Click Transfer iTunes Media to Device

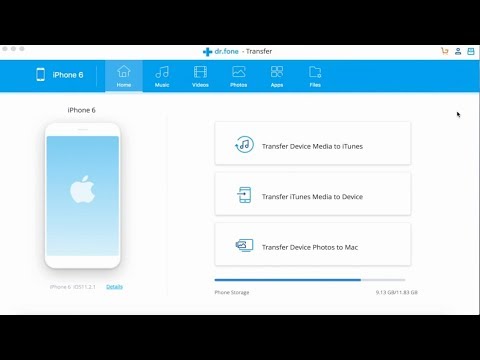point(313,194)
